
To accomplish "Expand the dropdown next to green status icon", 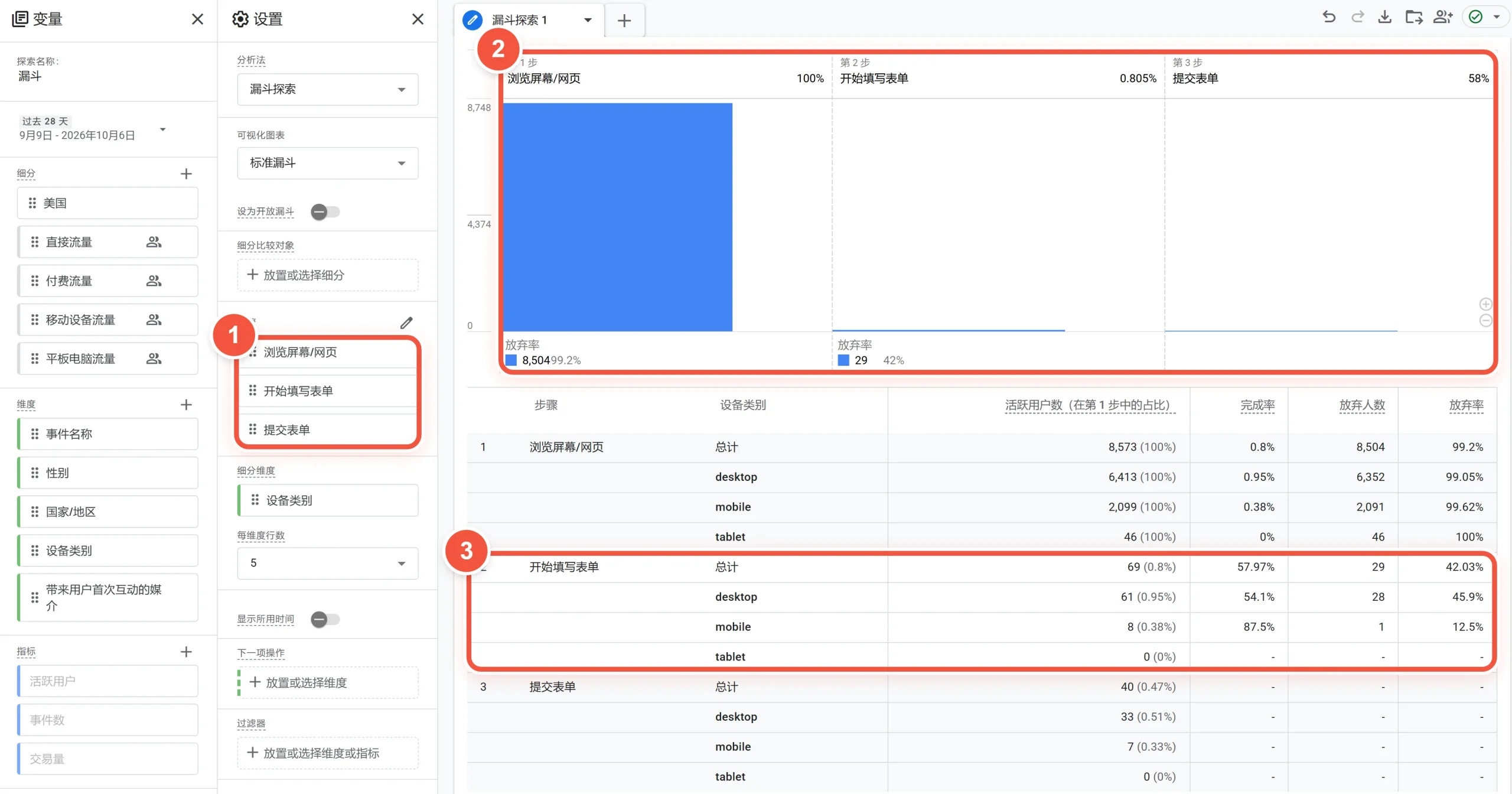I will pyautogui.click(x=1497, y=17).
